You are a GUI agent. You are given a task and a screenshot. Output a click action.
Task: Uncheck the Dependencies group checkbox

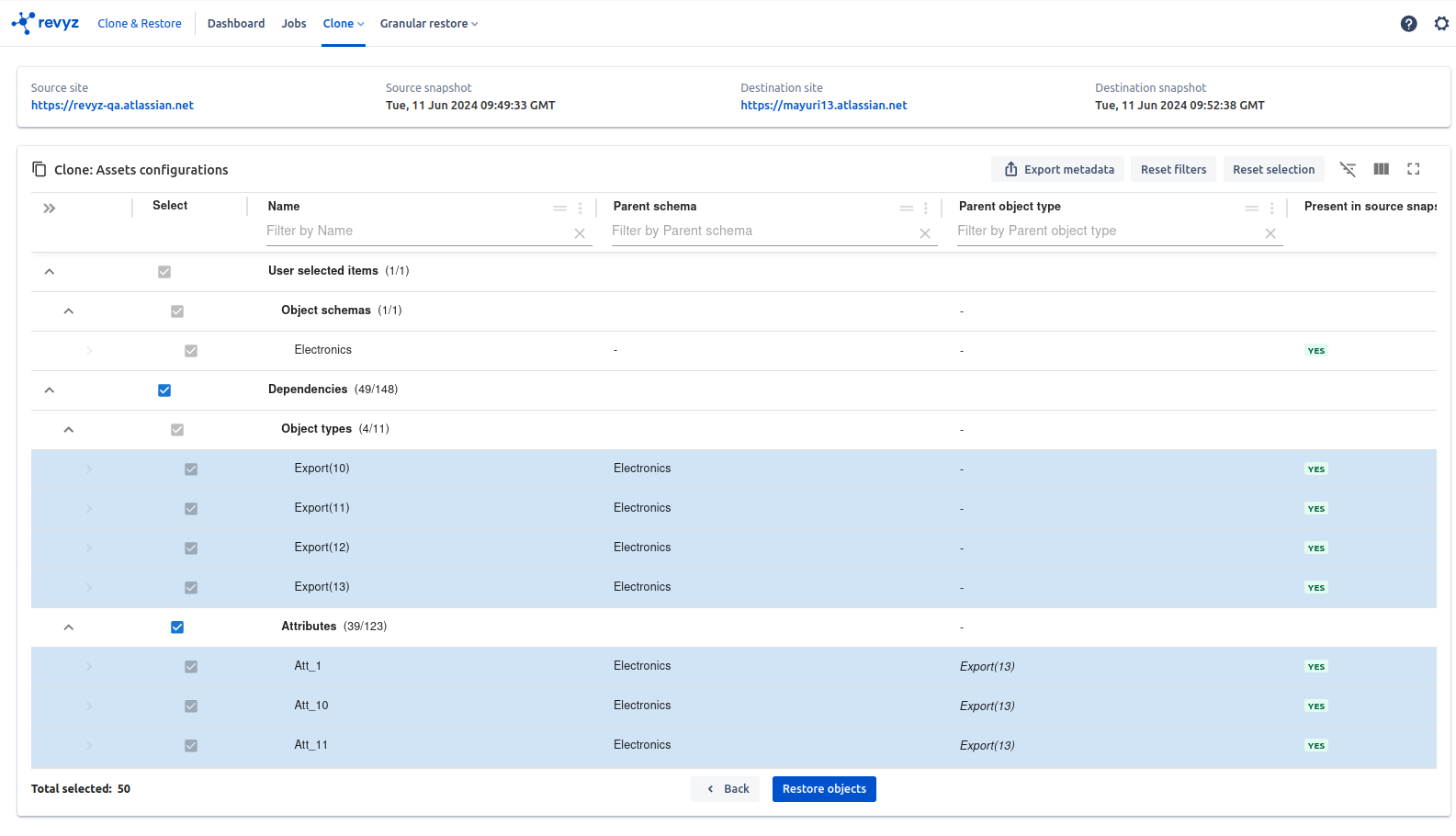click(164, 390)
